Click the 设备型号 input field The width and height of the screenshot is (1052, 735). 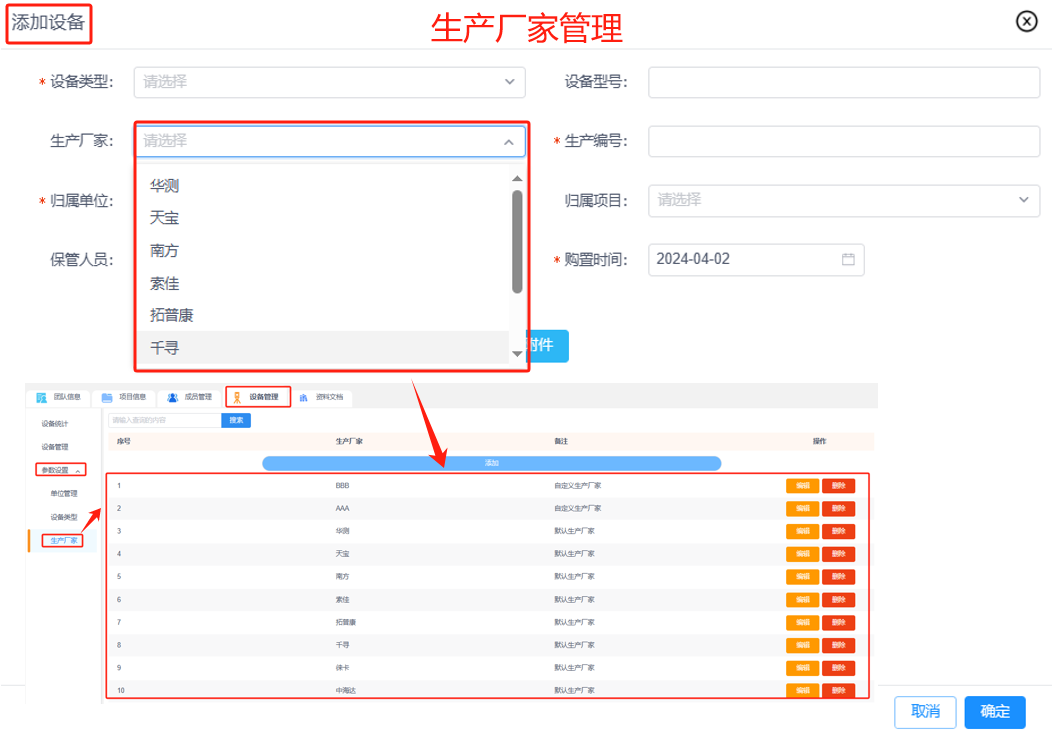(x=843, y=82)
